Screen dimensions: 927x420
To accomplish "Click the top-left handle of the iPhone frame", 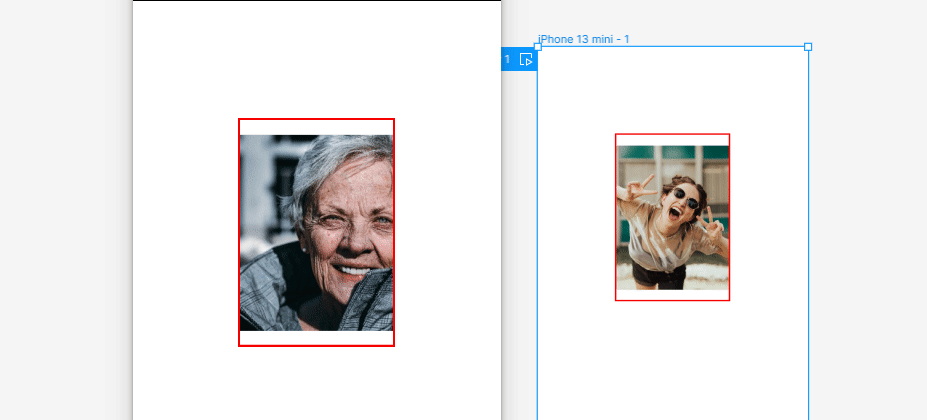I will point(538,47).
